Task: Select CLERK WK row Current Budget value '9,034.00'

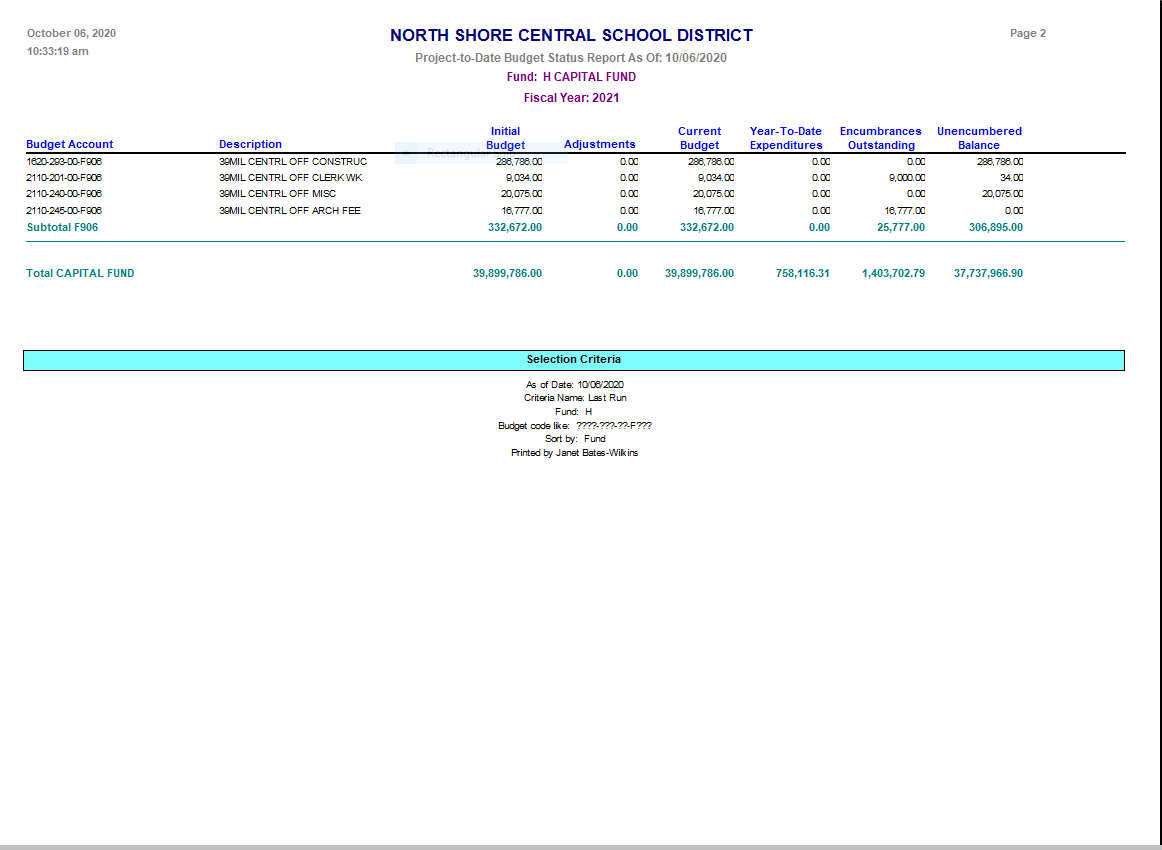Action: pos(716,178)
